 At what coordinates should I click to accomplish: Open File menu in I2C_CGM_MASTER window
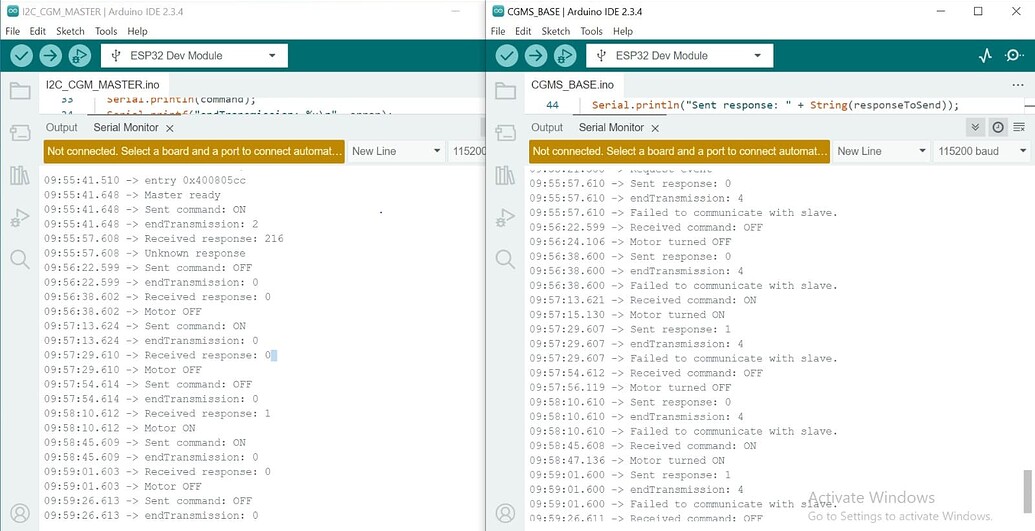13,31
